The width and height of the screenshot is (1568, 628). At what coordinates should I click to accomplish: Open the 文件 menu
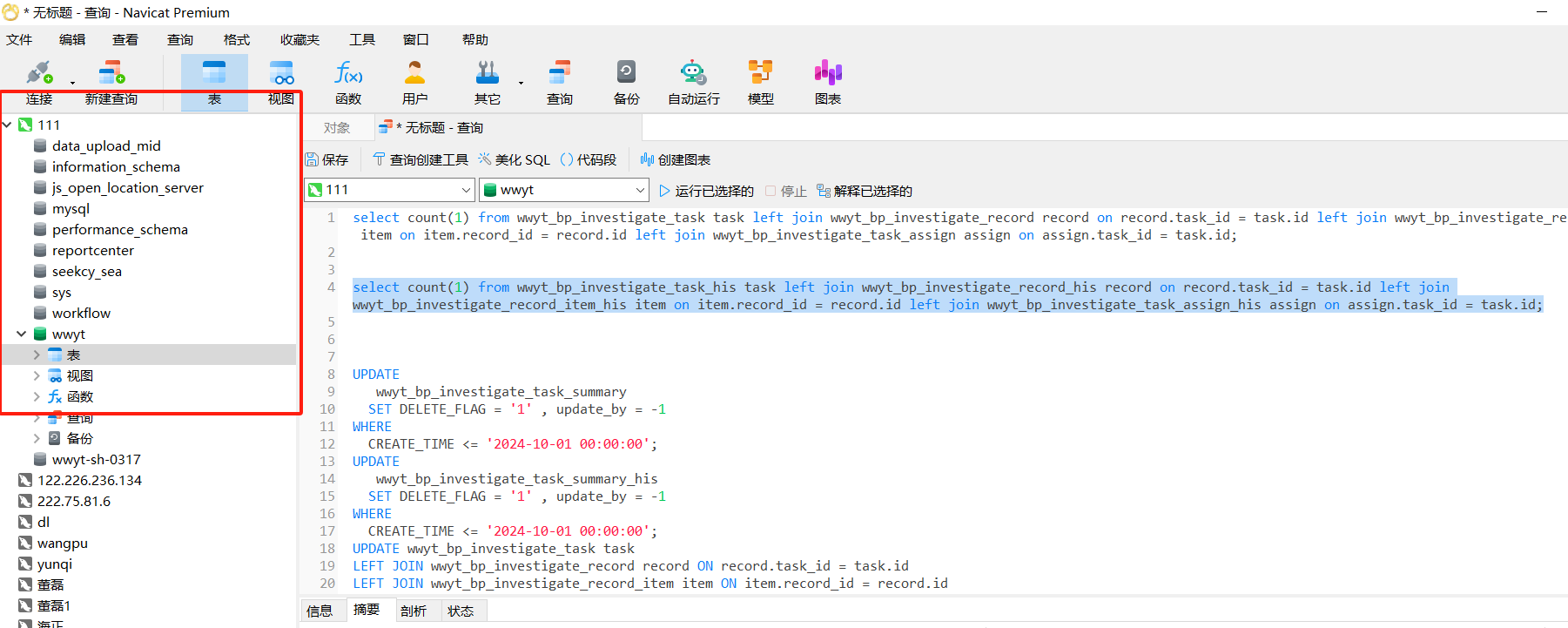coord(19,39)
